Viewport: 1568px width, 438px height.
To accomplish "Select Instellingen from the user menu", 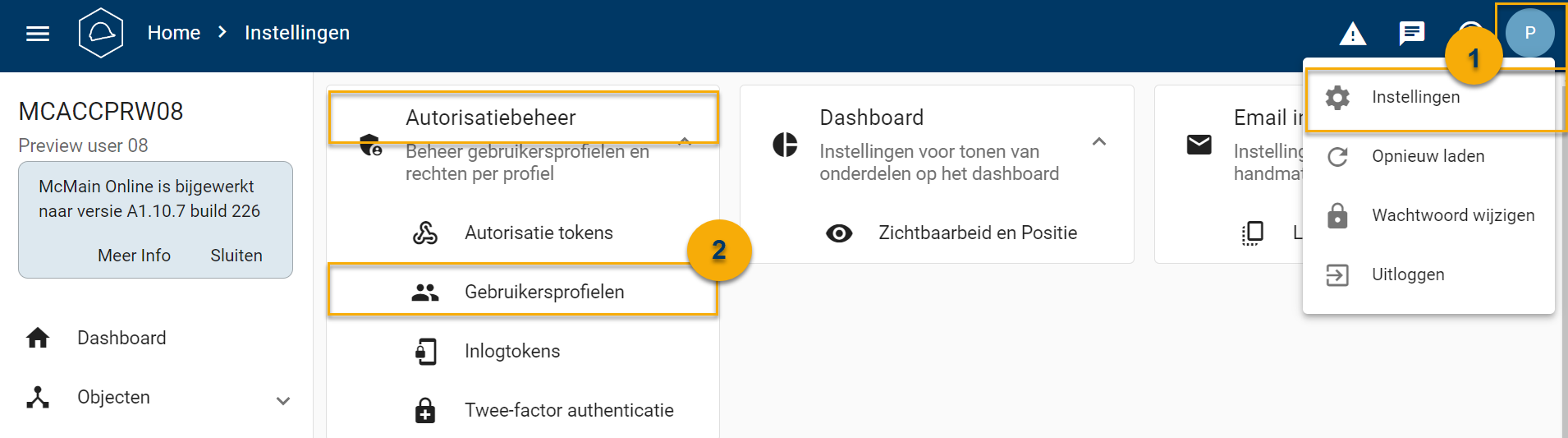I will pos(1415,97).
